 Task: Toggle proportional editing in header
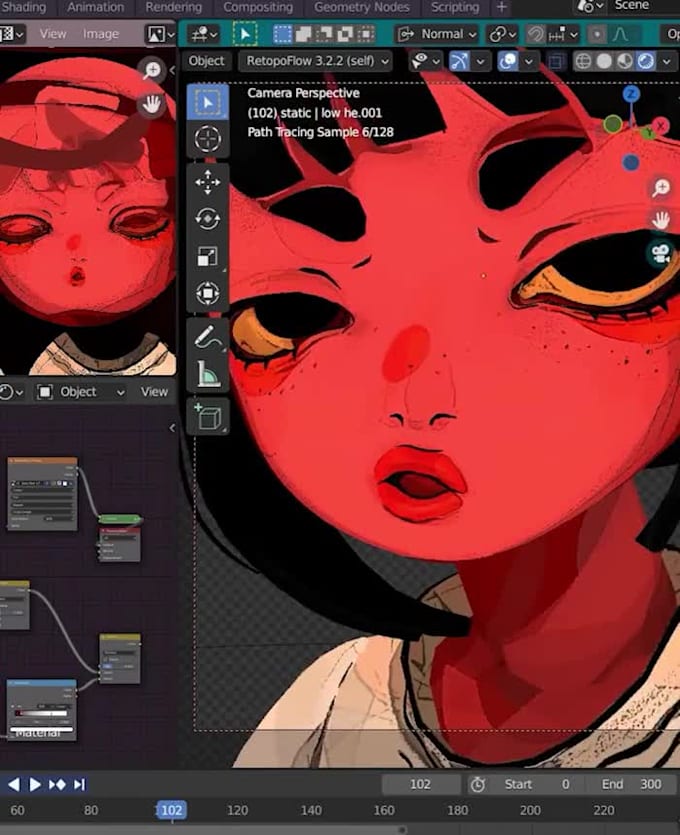tap(597, 35)
